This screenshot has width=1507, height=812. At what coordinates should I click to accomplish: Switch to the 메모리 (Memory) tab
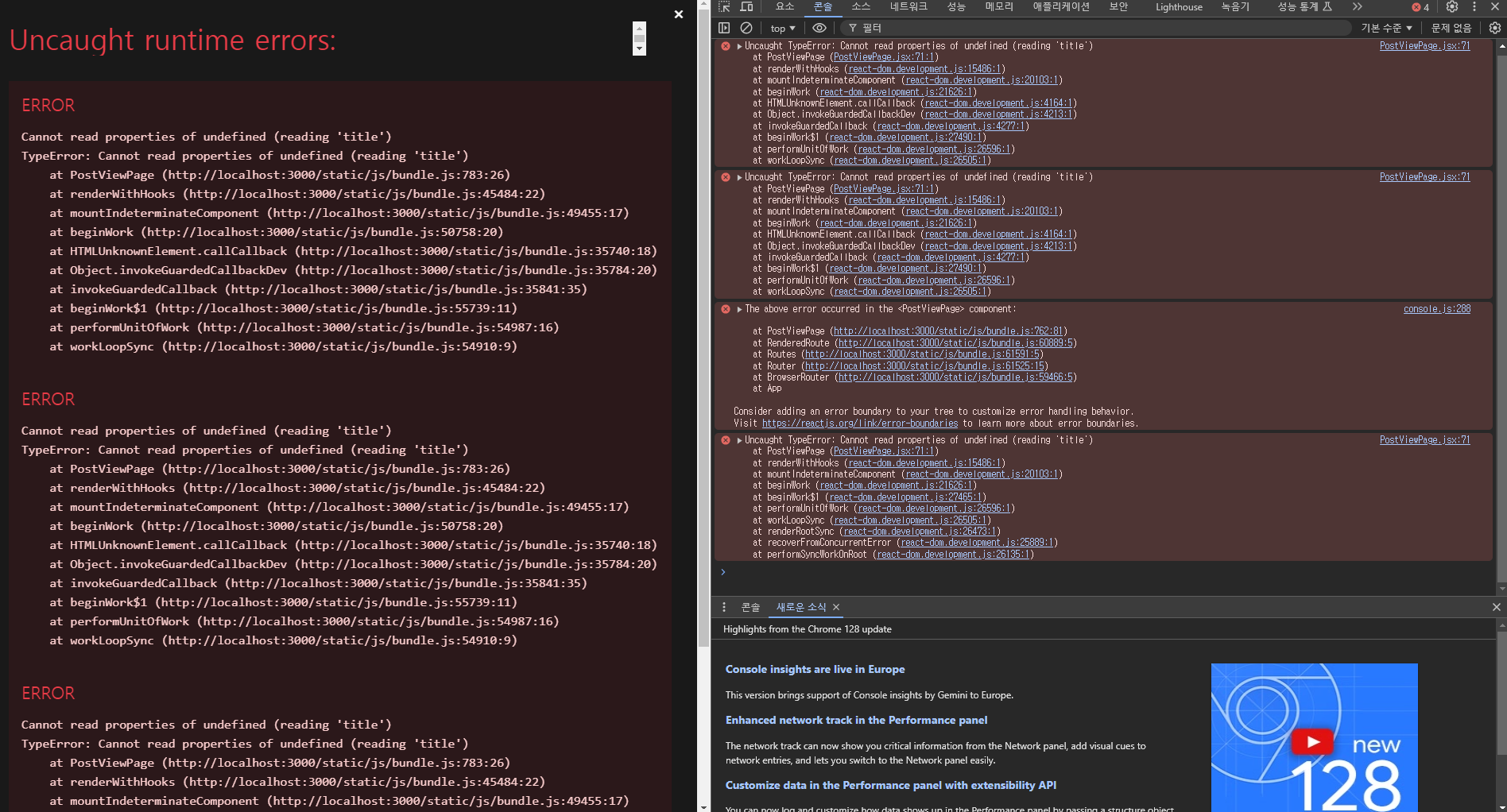click(999, 6)
